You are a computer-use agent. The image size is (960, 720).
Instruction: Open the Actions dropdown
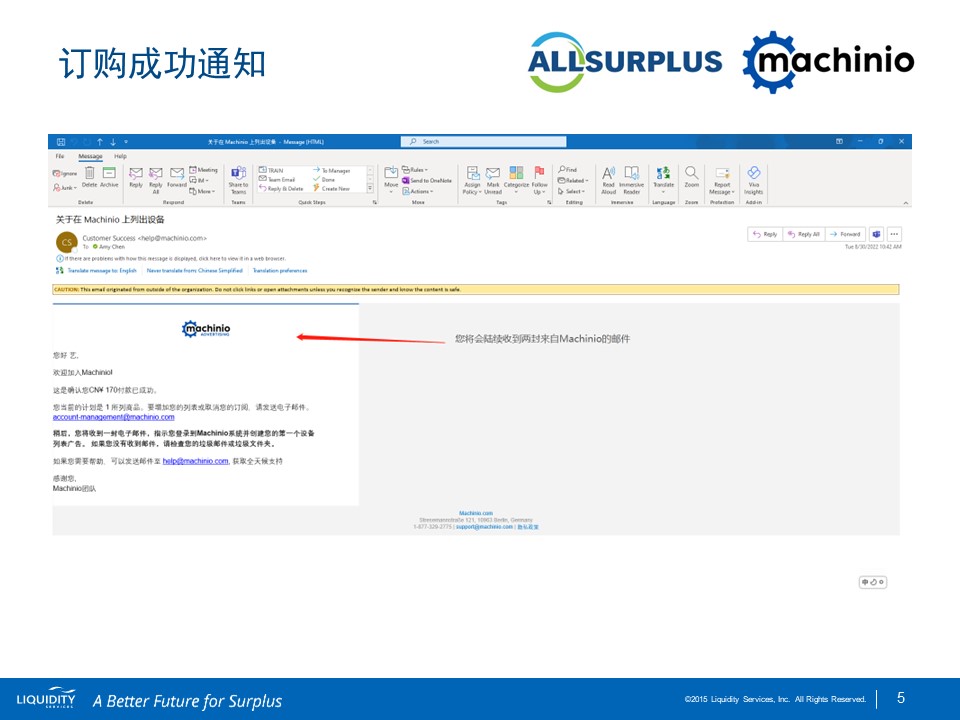[x=418, y=191]
